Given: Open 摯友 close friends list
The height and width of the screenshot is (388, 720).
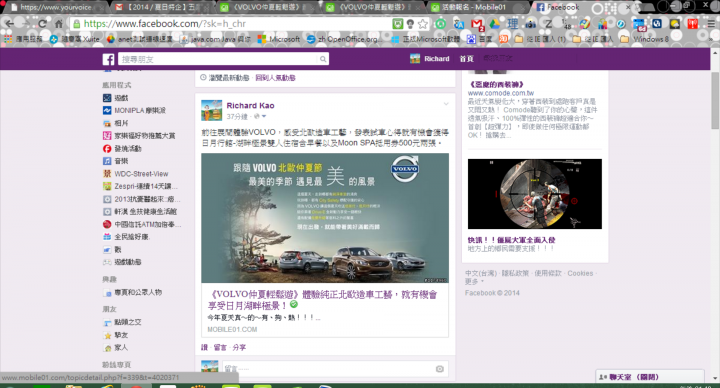Looking at the screenshot, I should click(x=116, y=335).
